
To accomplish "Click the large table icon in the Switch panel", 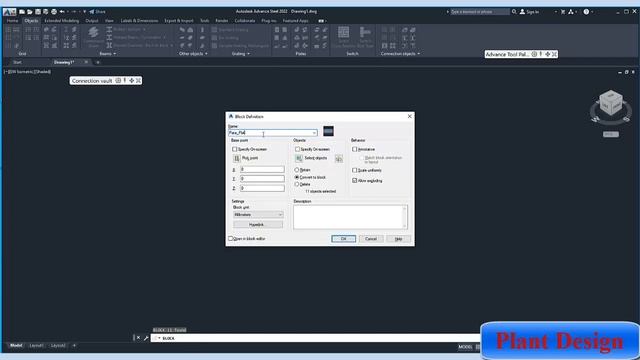I will [344, 33].
